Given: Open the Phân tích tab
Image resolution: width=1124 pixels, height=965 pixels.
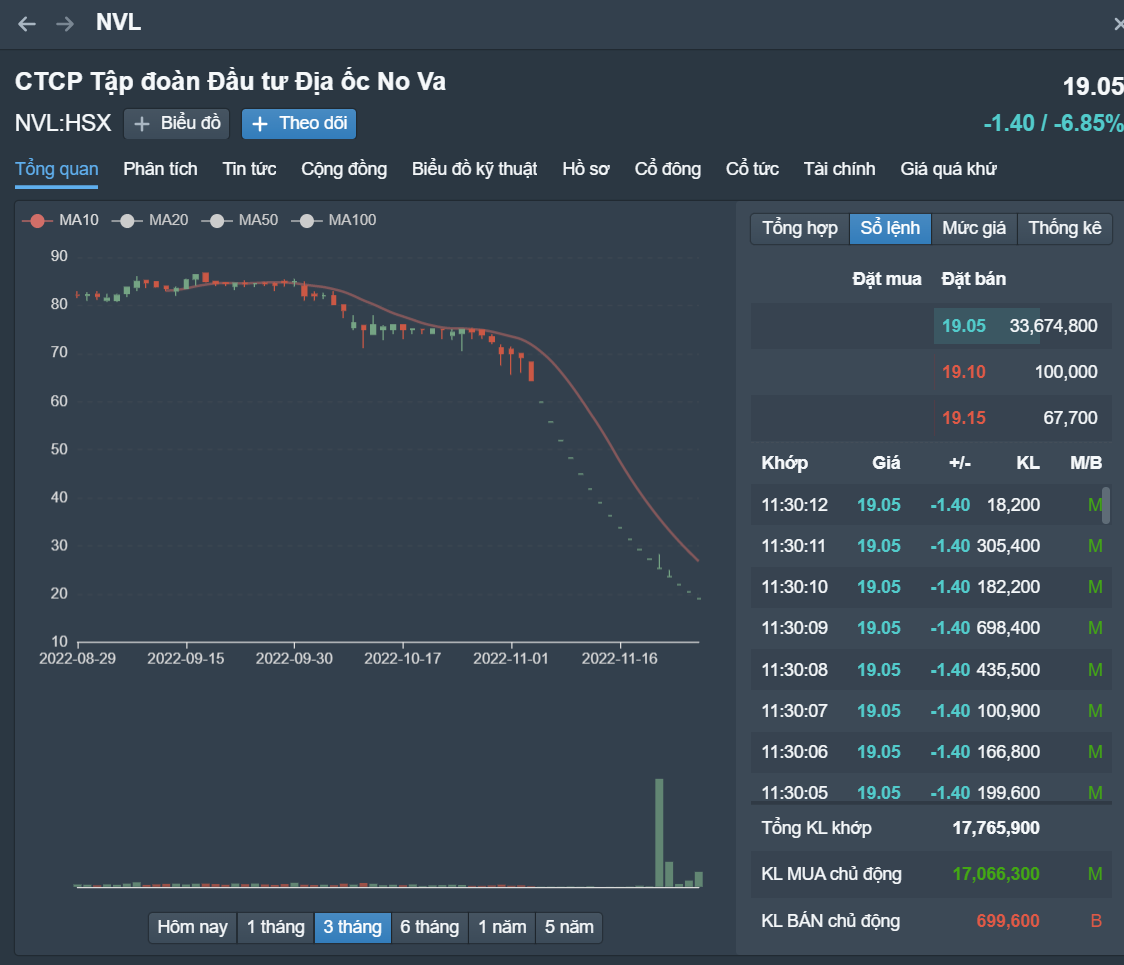Looking at the screenshot, I should 160,169.
